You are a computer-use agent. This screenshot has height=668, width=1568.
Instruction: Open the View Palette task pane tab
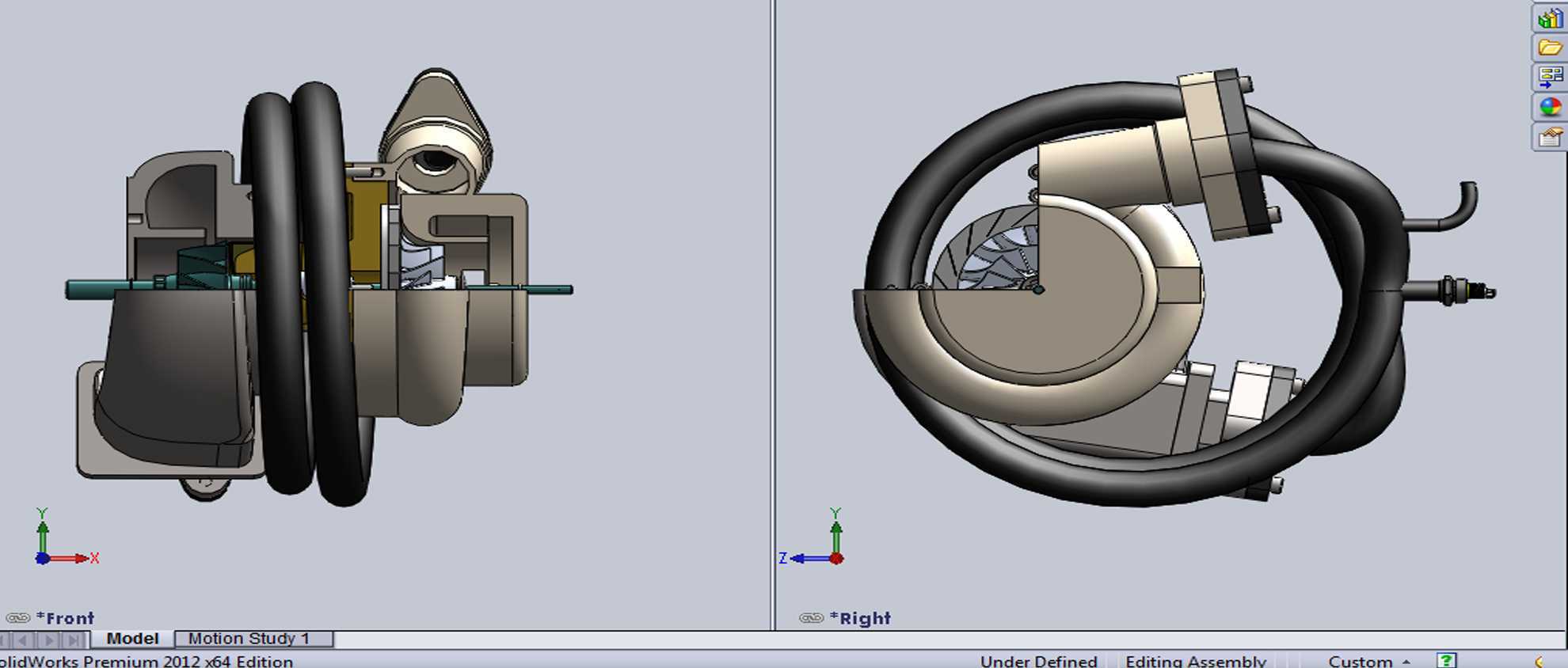click(x=1549, y=77)
